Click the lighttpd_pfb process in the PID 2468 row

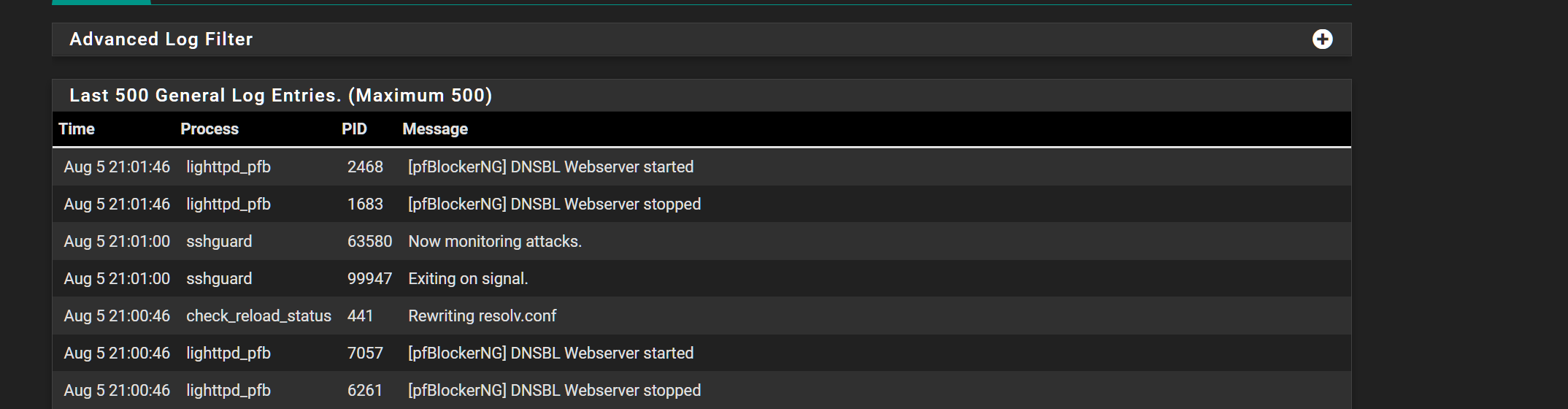coord(228,167)
